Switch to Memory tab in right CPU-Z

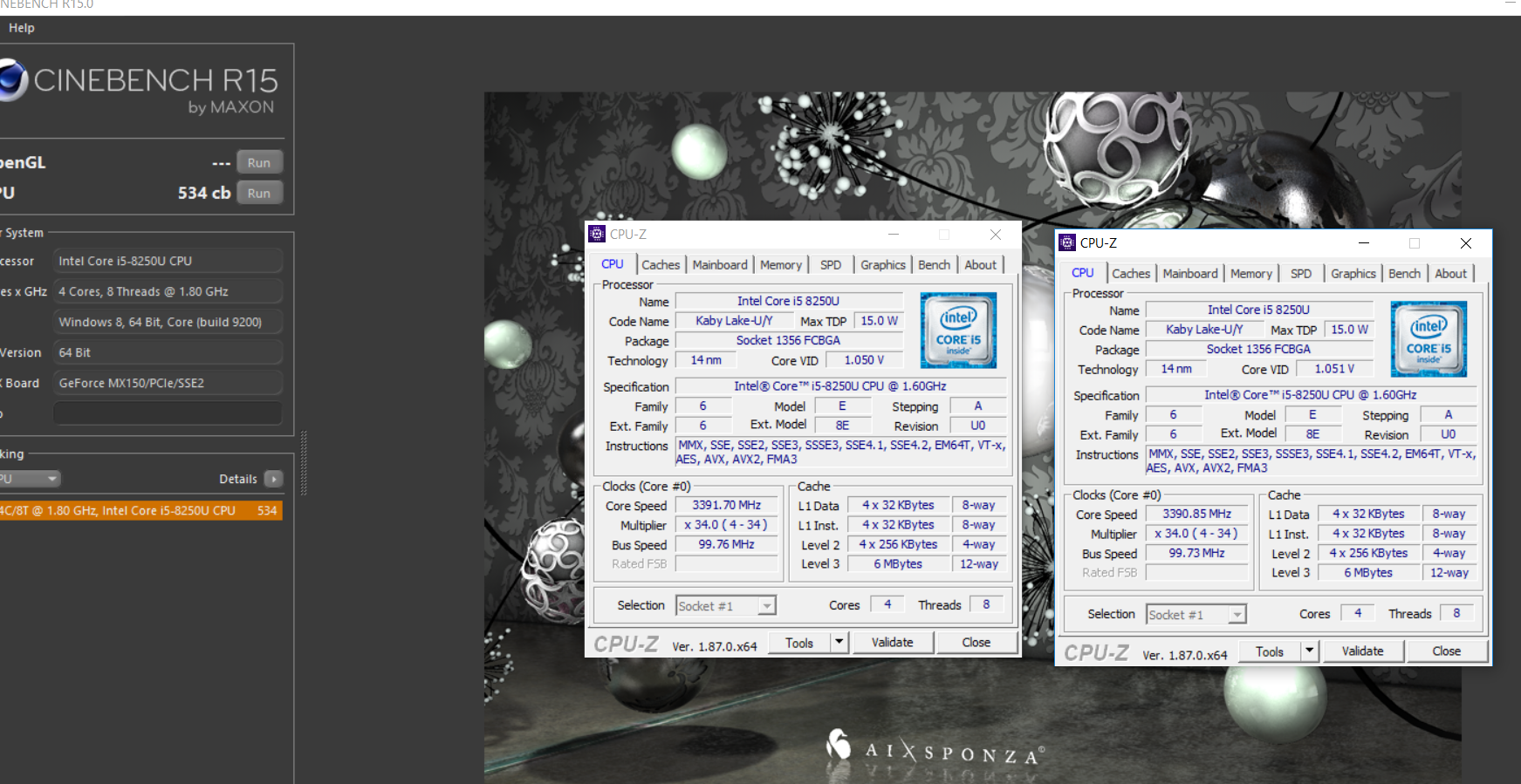pos(1251,274)
